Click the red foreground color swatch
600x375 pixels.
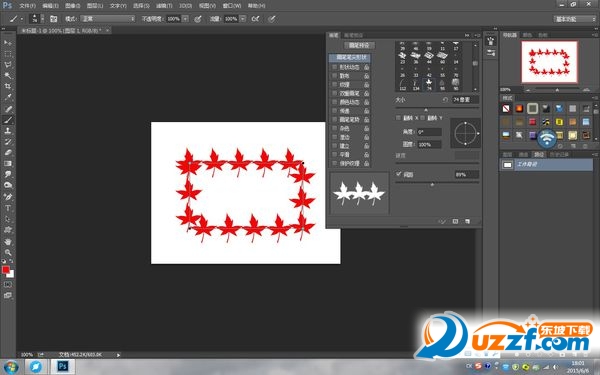(x=6, y=270)
